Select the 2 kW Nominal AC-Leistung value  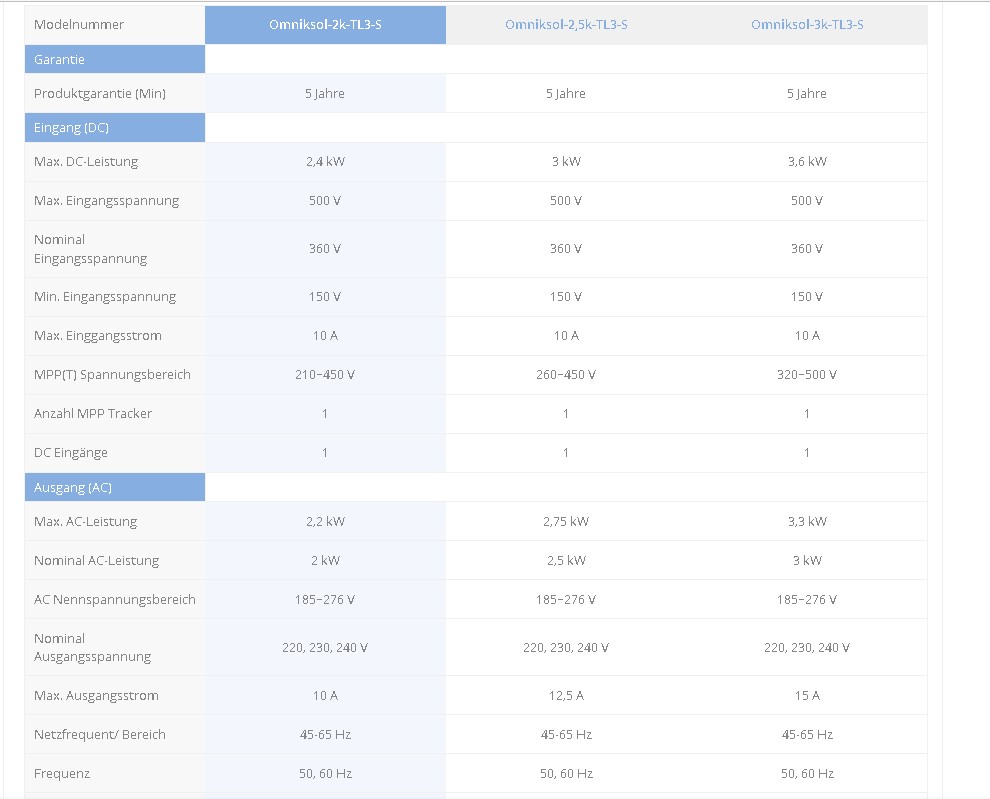pos(325,561)
